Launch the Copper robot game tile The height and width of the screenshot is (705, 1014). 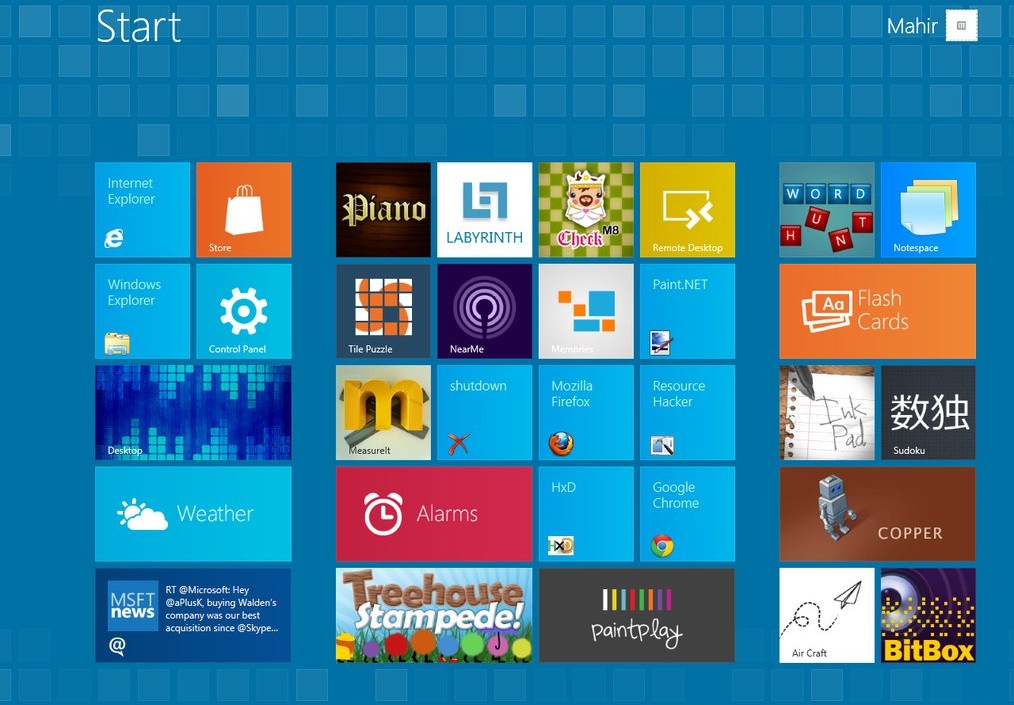pos(878,514)
